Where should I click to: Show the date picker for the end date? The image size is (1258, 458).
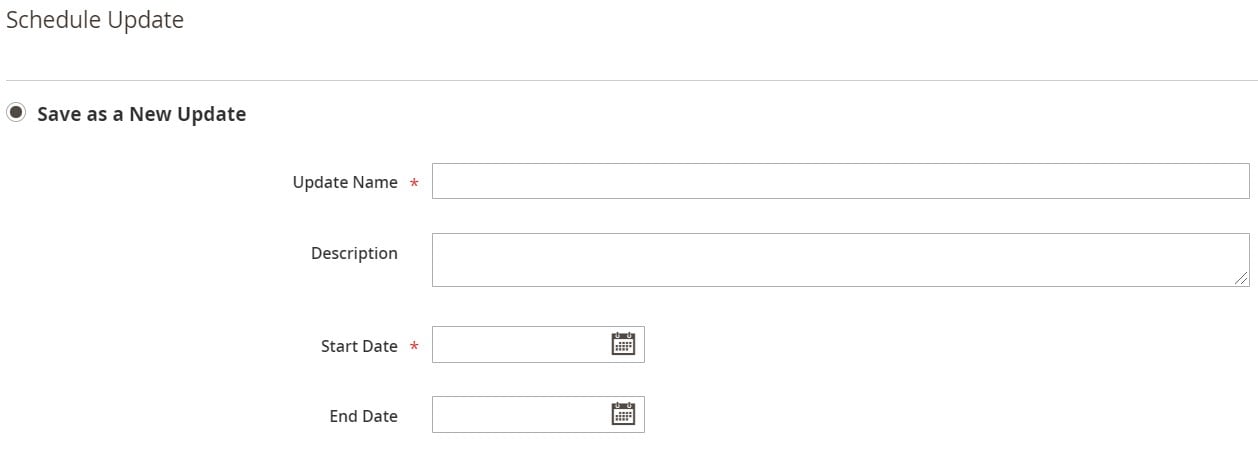pos(623,414)
